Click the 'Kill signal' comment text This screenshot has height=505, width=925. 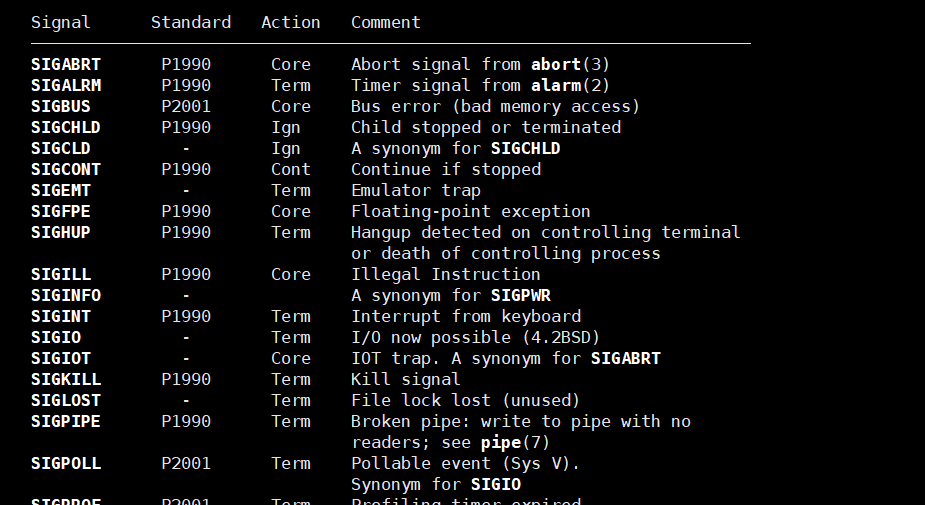pos(405,379)
